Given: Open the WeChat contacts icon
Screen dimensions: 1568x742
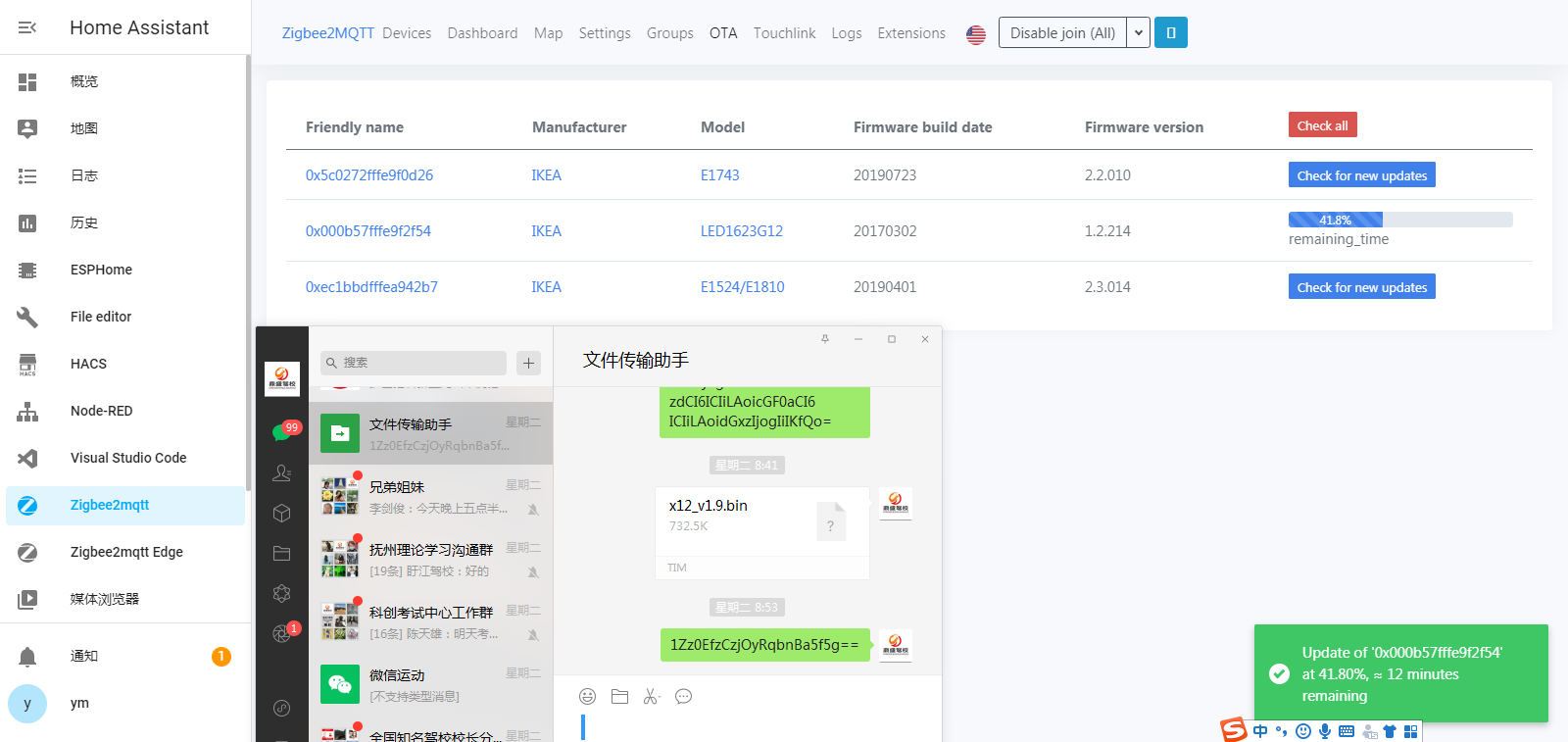Looking at the screenshot, I should click(282, 472).
